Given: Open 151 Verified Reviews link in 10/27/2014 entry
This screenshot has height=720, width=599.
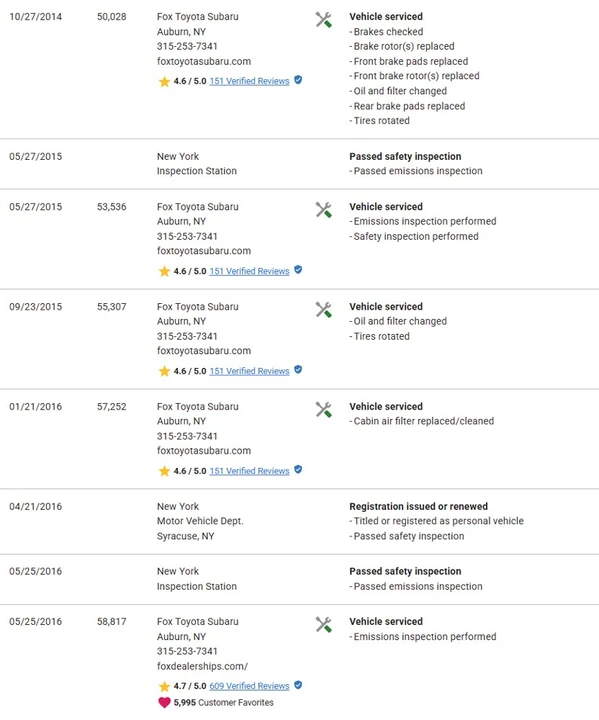Looking at the screenshot, I should 249,81.
